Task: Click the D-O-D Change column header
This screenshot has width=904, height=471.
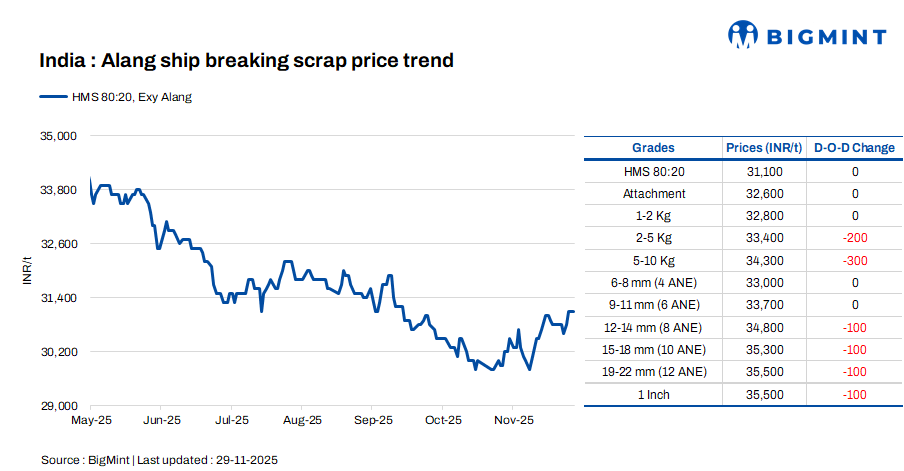Action: [x=854, y=148]
